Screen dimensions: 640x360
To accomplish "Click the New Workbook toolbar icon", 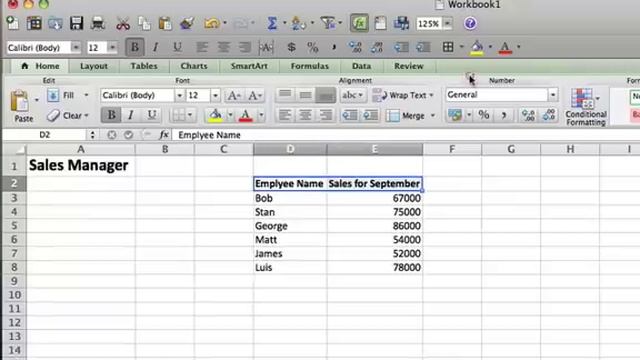I will pyautogui.click(x=12, y=23).
